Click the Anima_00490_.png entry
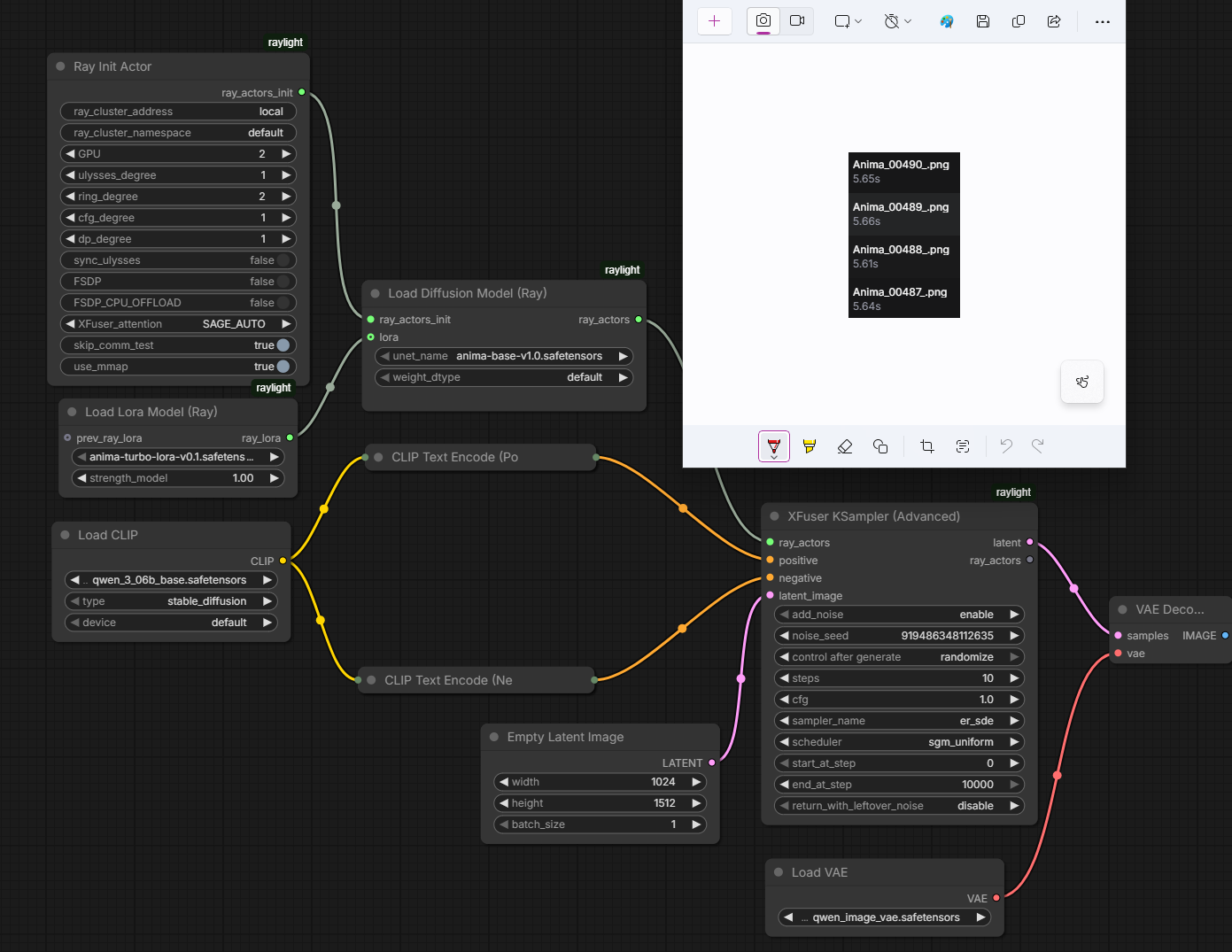Screen dimensions: 1232x952 tap(903, 172)
